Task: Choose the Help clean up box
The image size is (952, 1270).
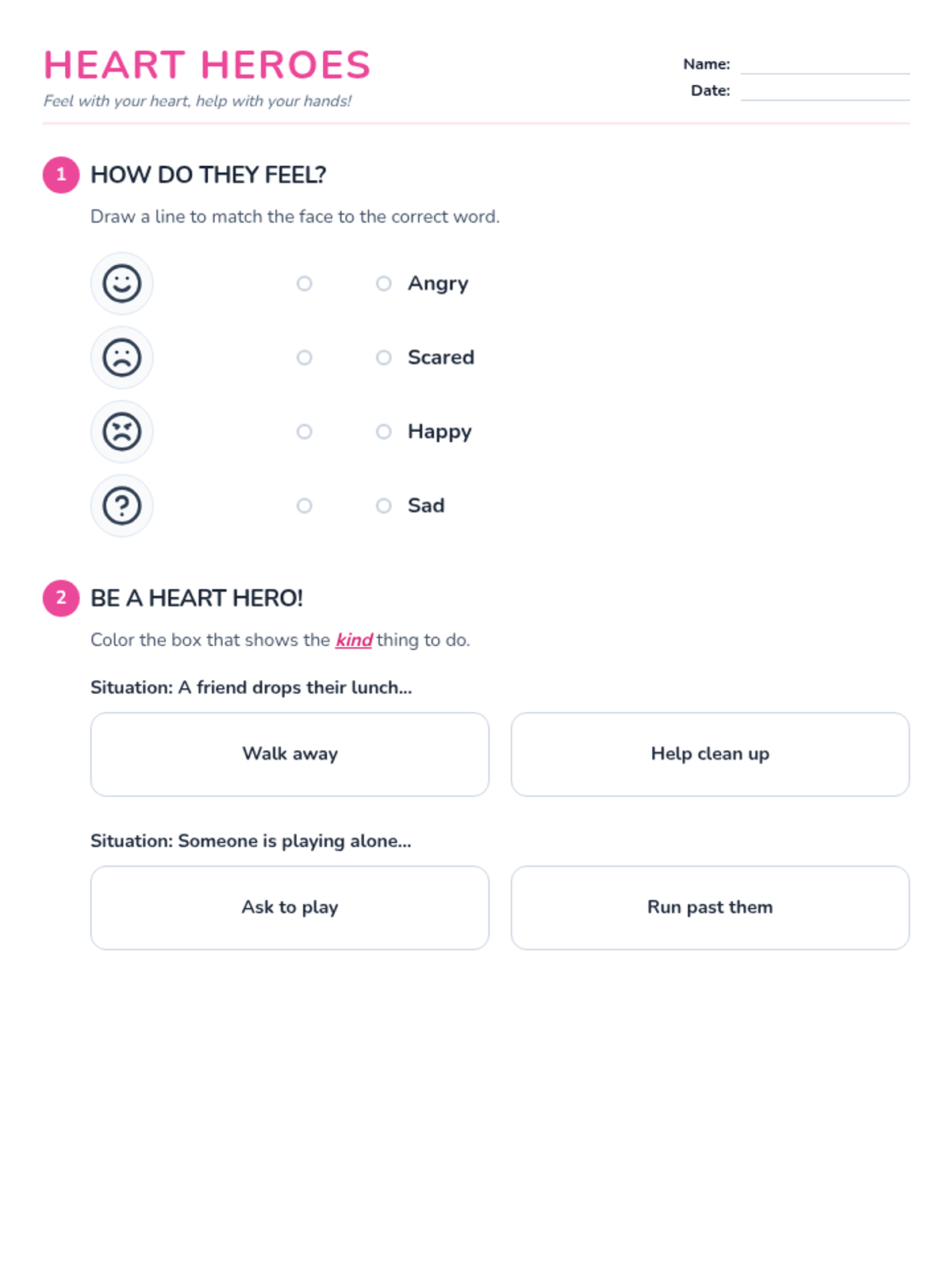Action: coord(710,754)
